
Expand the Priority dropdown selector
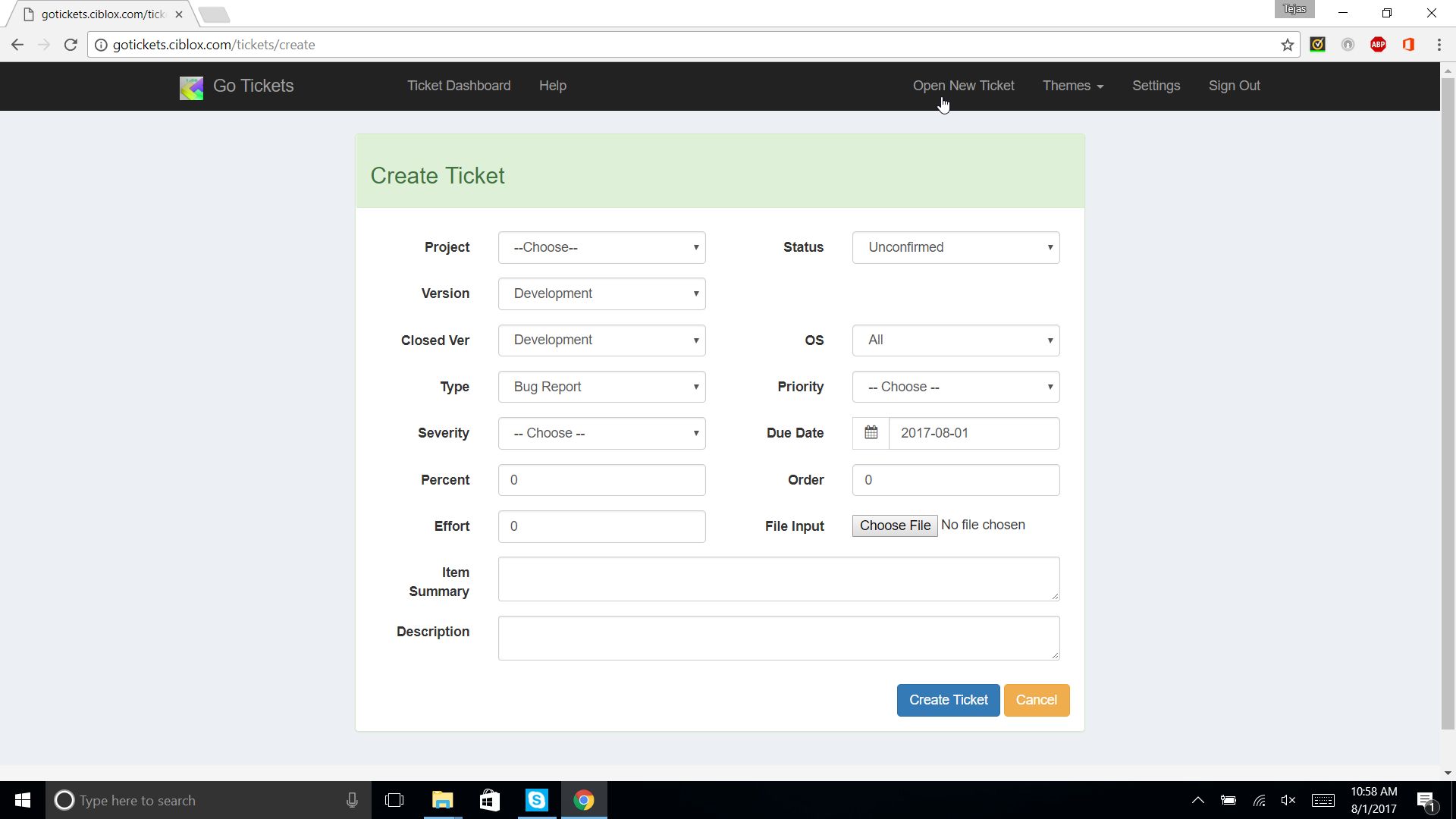click(955, 386)
